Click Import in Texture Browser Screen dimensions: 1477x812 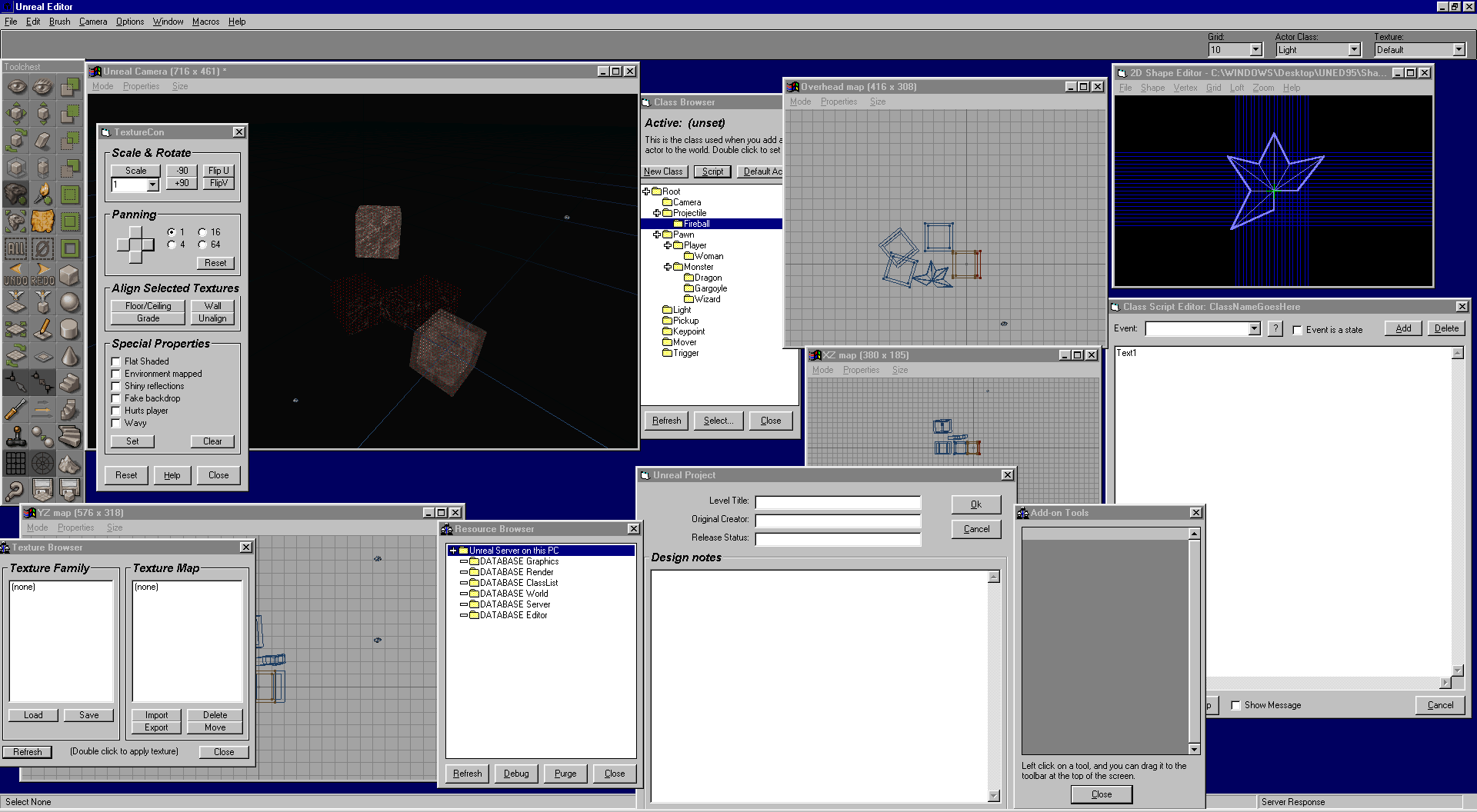coord(156,715)
